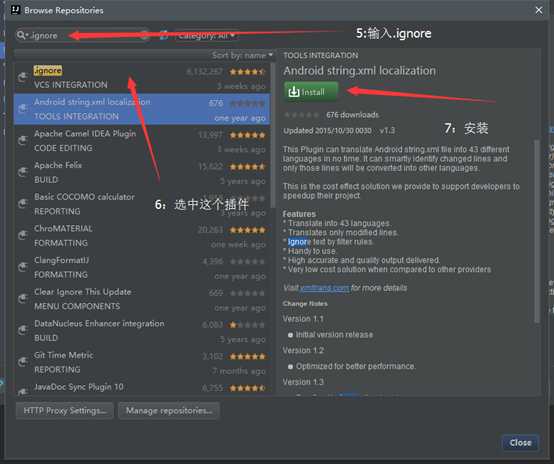
Task: Click the DataNucleus Enhancer plugin icon
Action: coord(23,330)
